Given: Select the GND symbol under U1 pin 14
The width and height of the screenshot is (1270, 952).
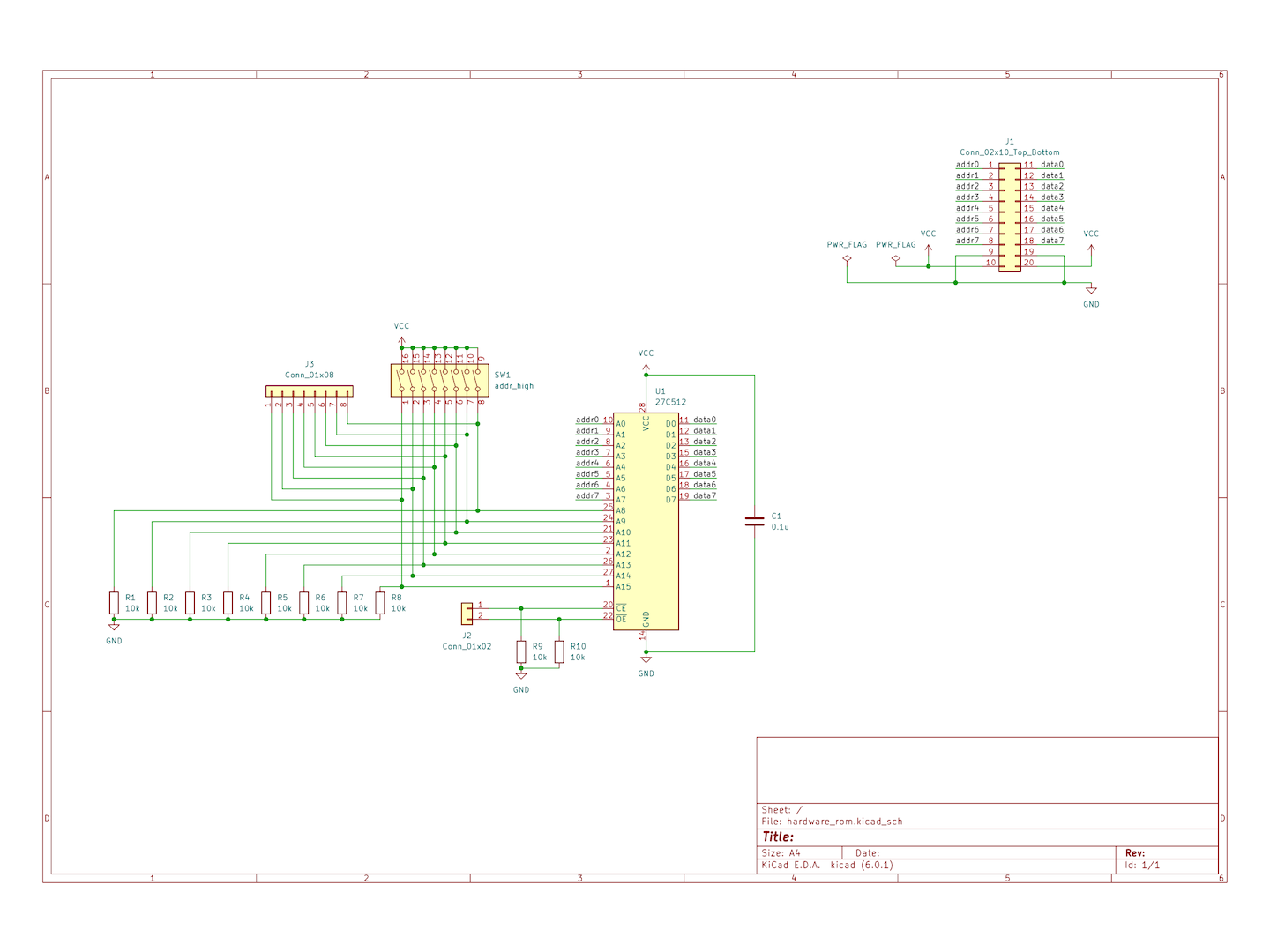Looking at the screenshot, I should [x=646, y=659].
